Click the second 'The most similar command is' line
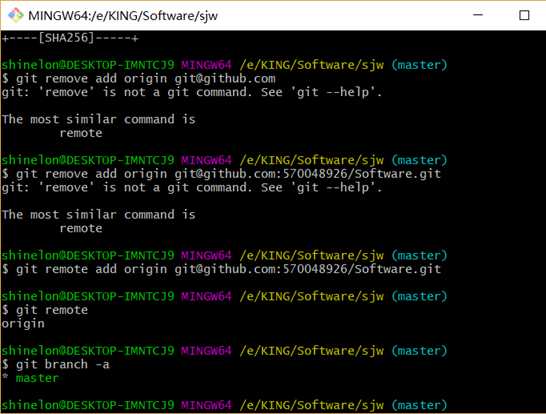This screenshot has width=546, height=414. [99, 214]
